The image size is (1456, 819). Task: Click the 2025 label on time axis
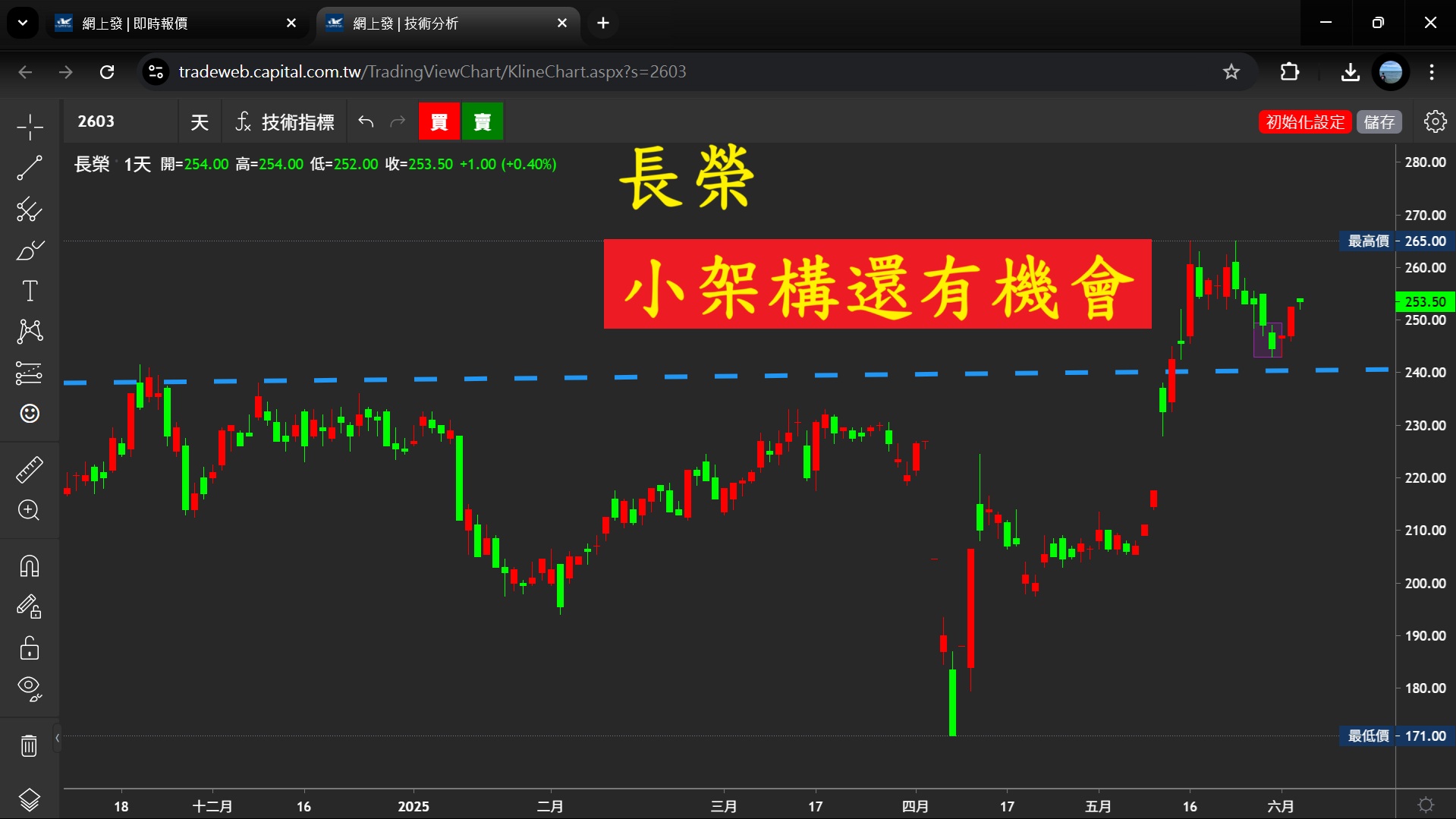[x=414, y=806]
